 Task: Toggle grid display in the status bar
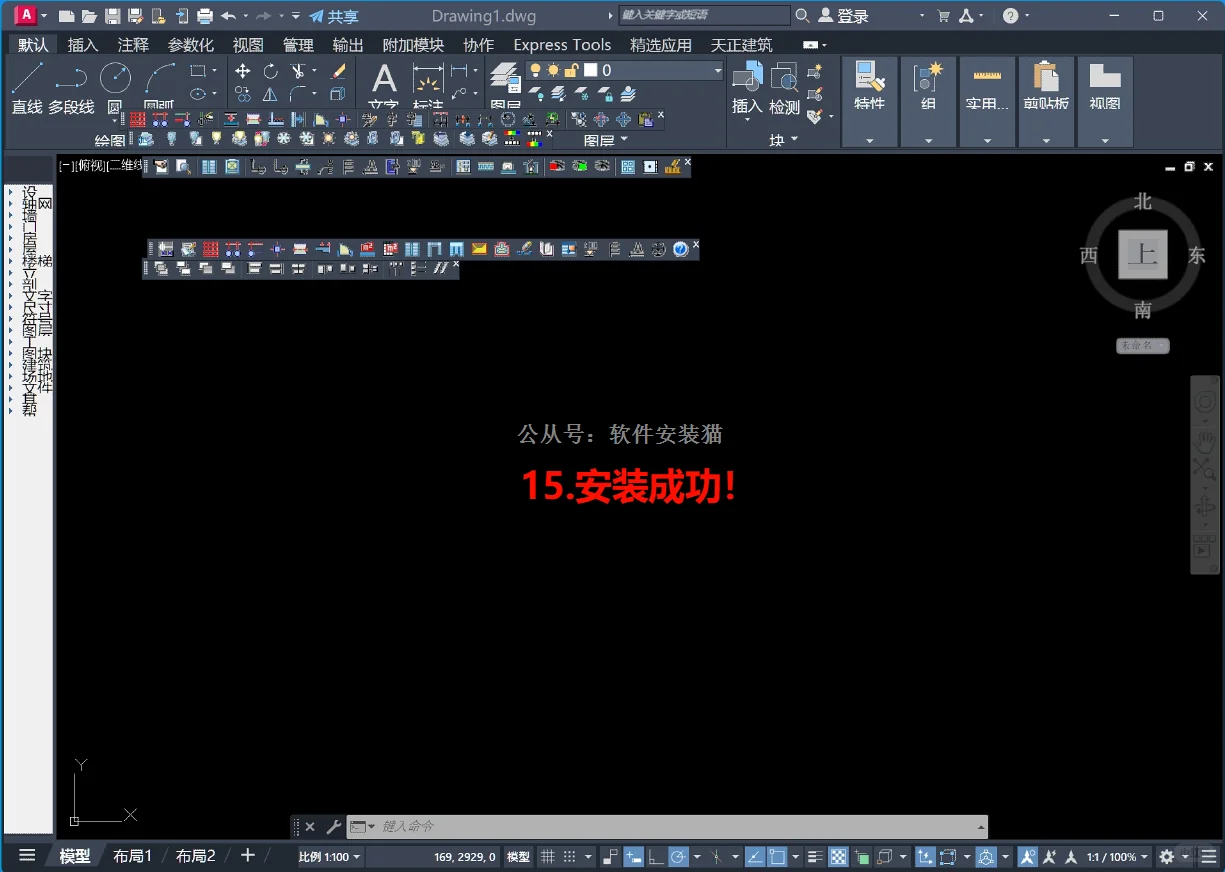coord(547,856)
